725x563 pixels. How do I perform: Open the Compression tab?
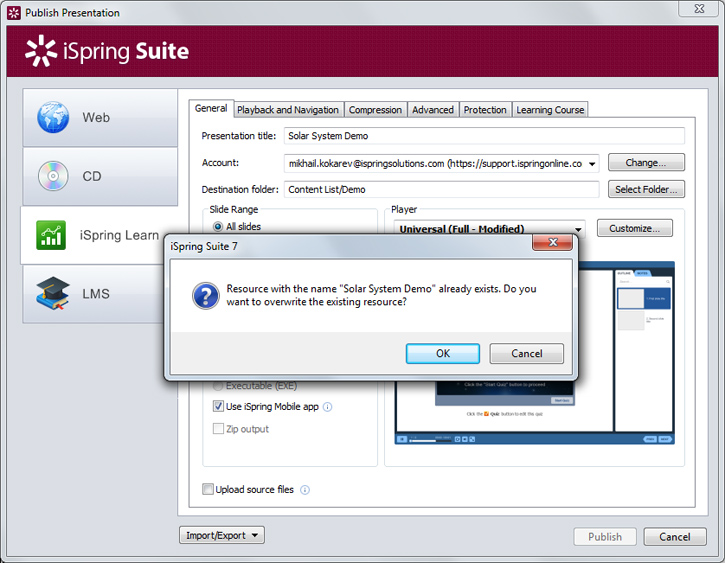tap(375, 110)
